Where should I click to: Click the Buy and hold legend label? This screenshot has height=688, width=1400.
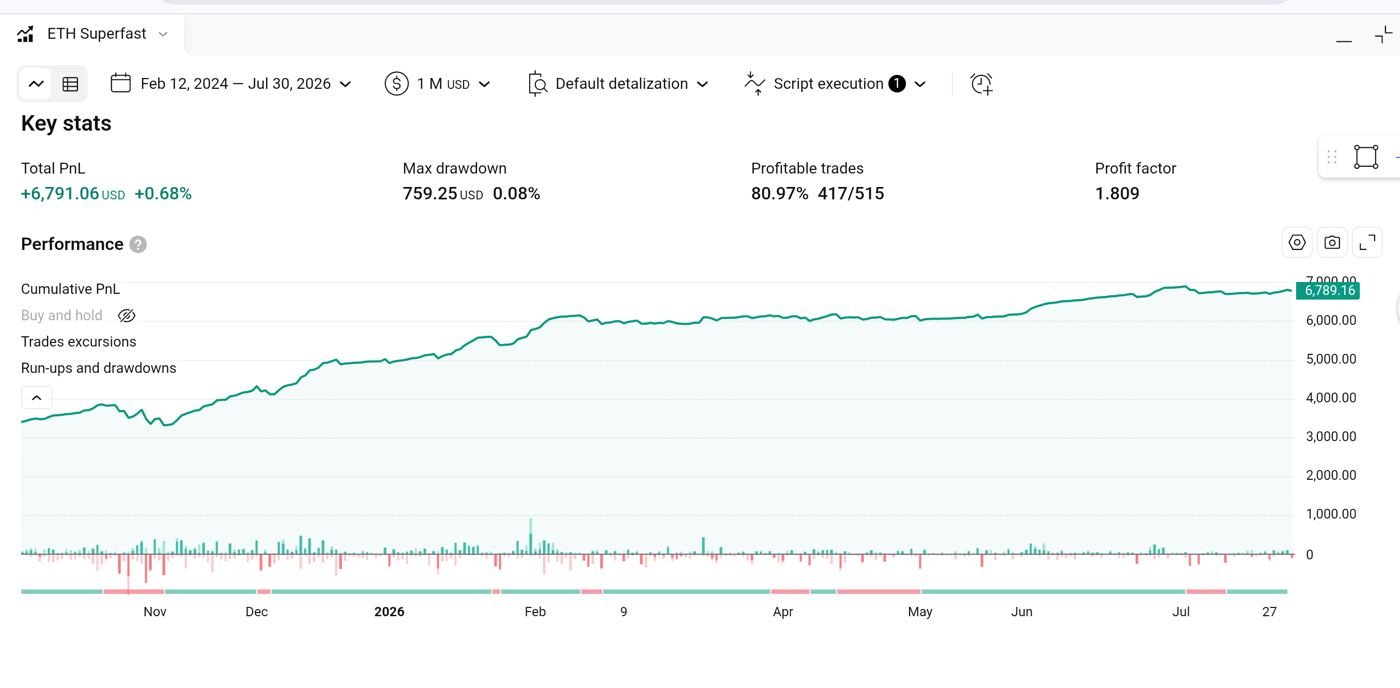tap(62, 316)
